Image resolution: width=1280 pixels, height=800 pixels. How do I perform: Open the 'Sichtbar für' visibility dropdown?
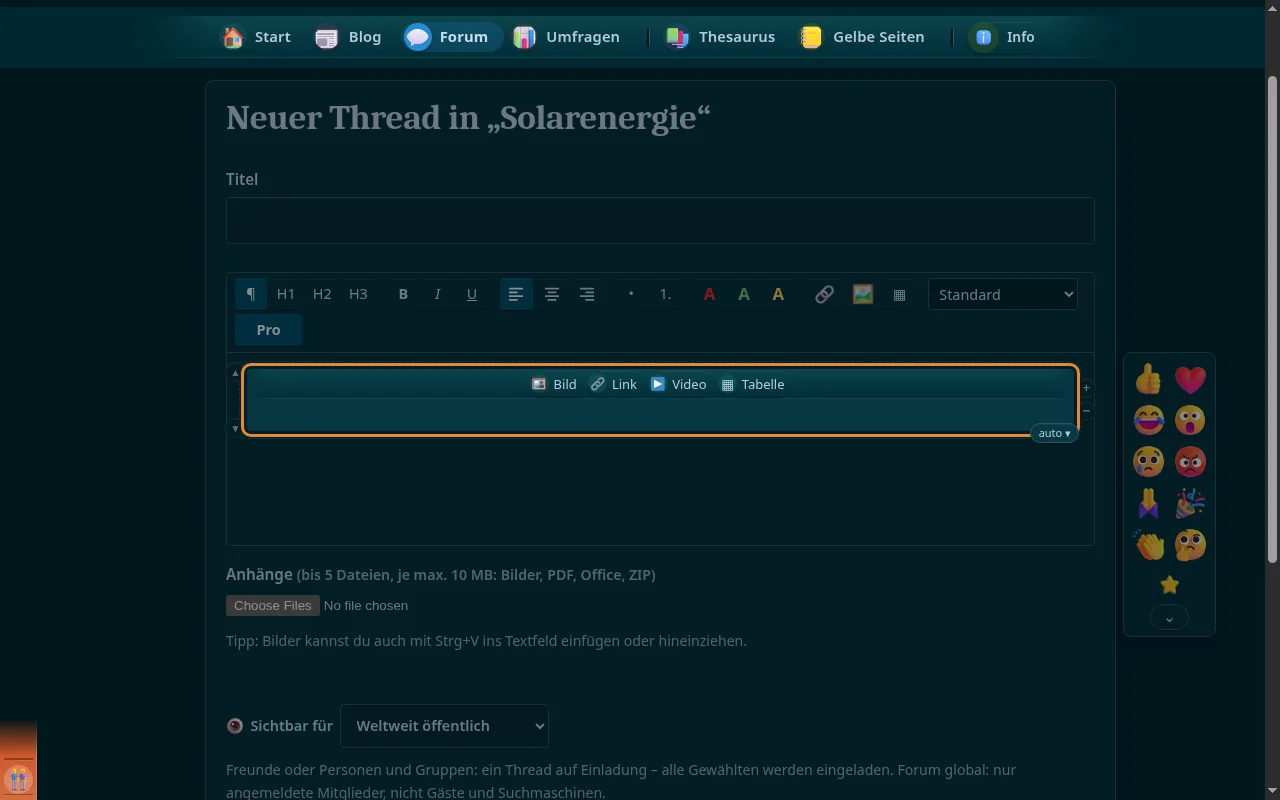click(444, 726)
